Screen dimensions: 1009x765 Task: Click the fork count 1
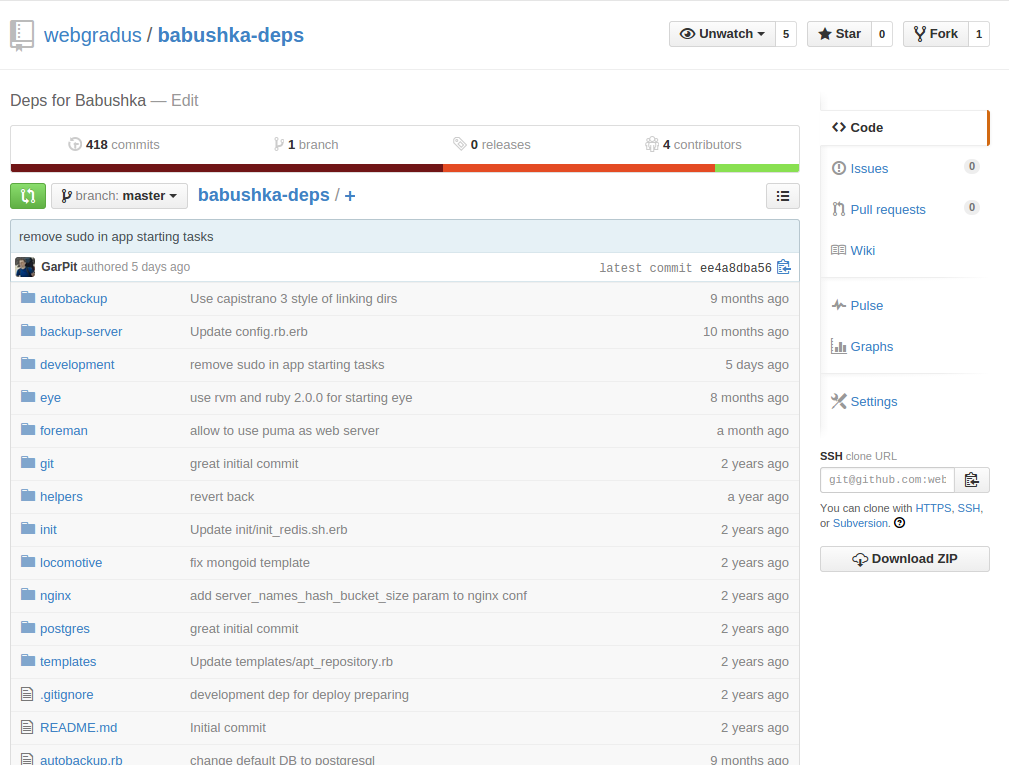point(979,34)
